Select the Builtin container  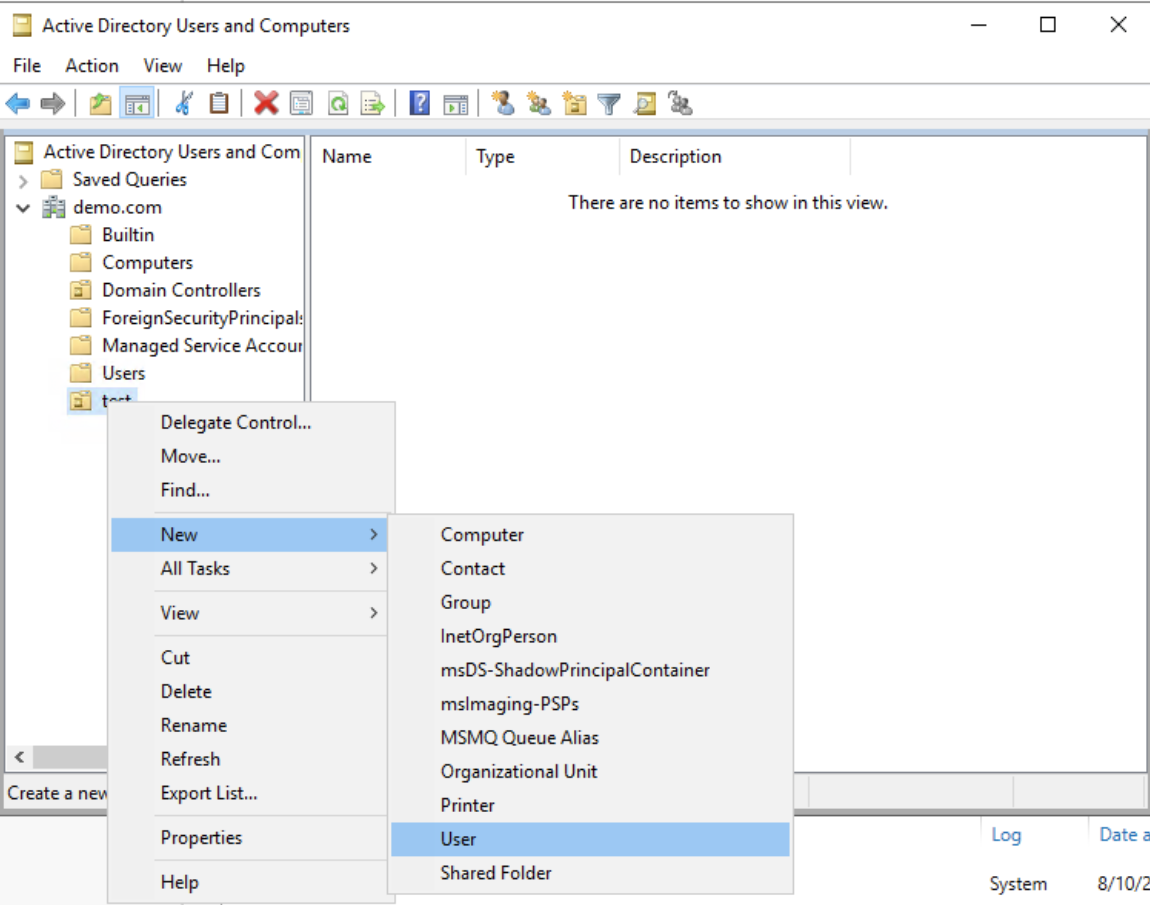point(128,235)
